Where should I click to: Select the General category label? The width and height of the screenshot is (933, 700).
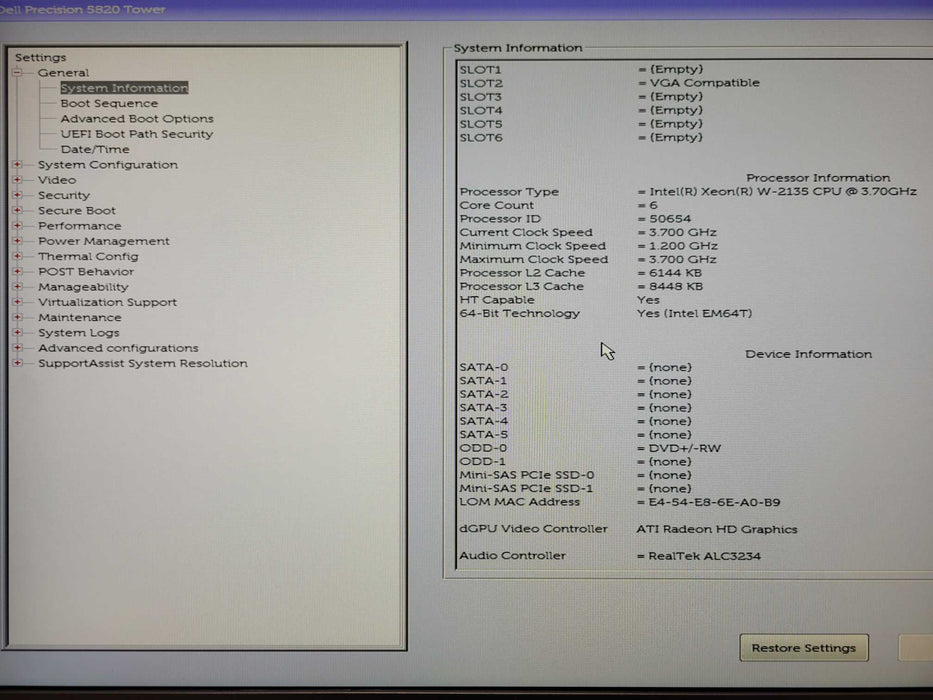(63, 73)
